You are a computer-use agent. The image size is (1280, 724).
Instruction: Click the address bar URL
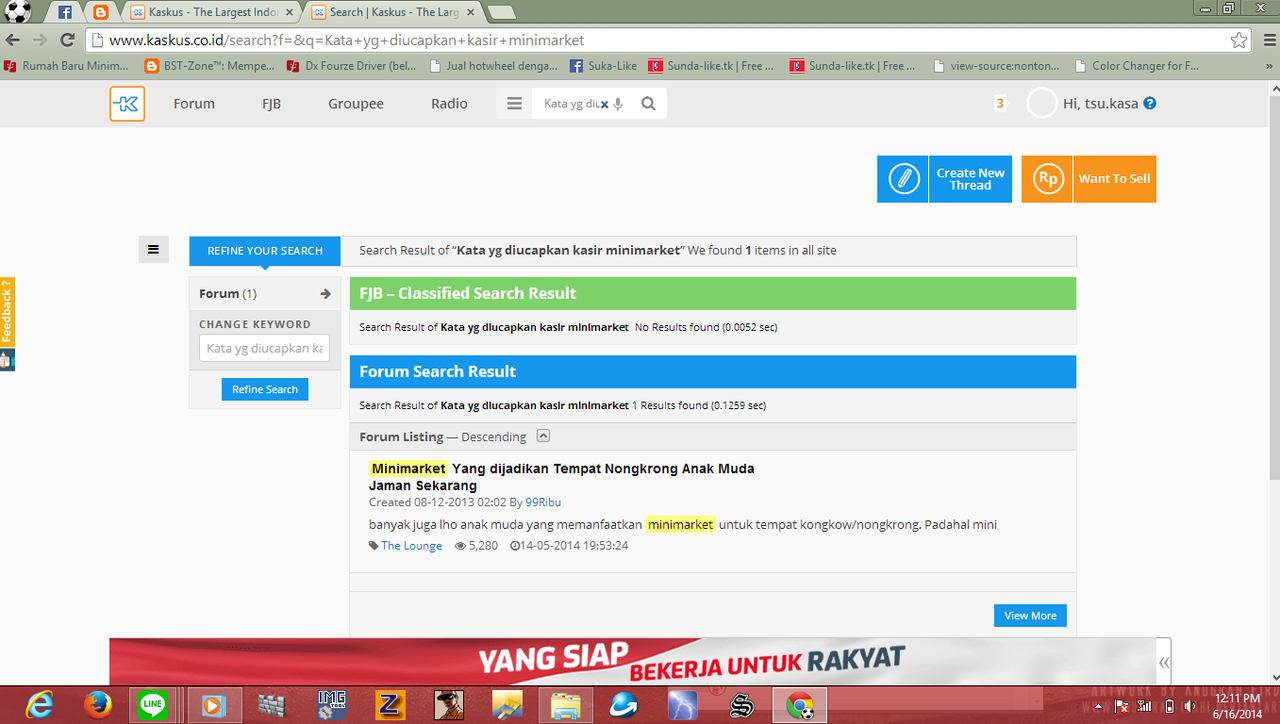[347, 40]
